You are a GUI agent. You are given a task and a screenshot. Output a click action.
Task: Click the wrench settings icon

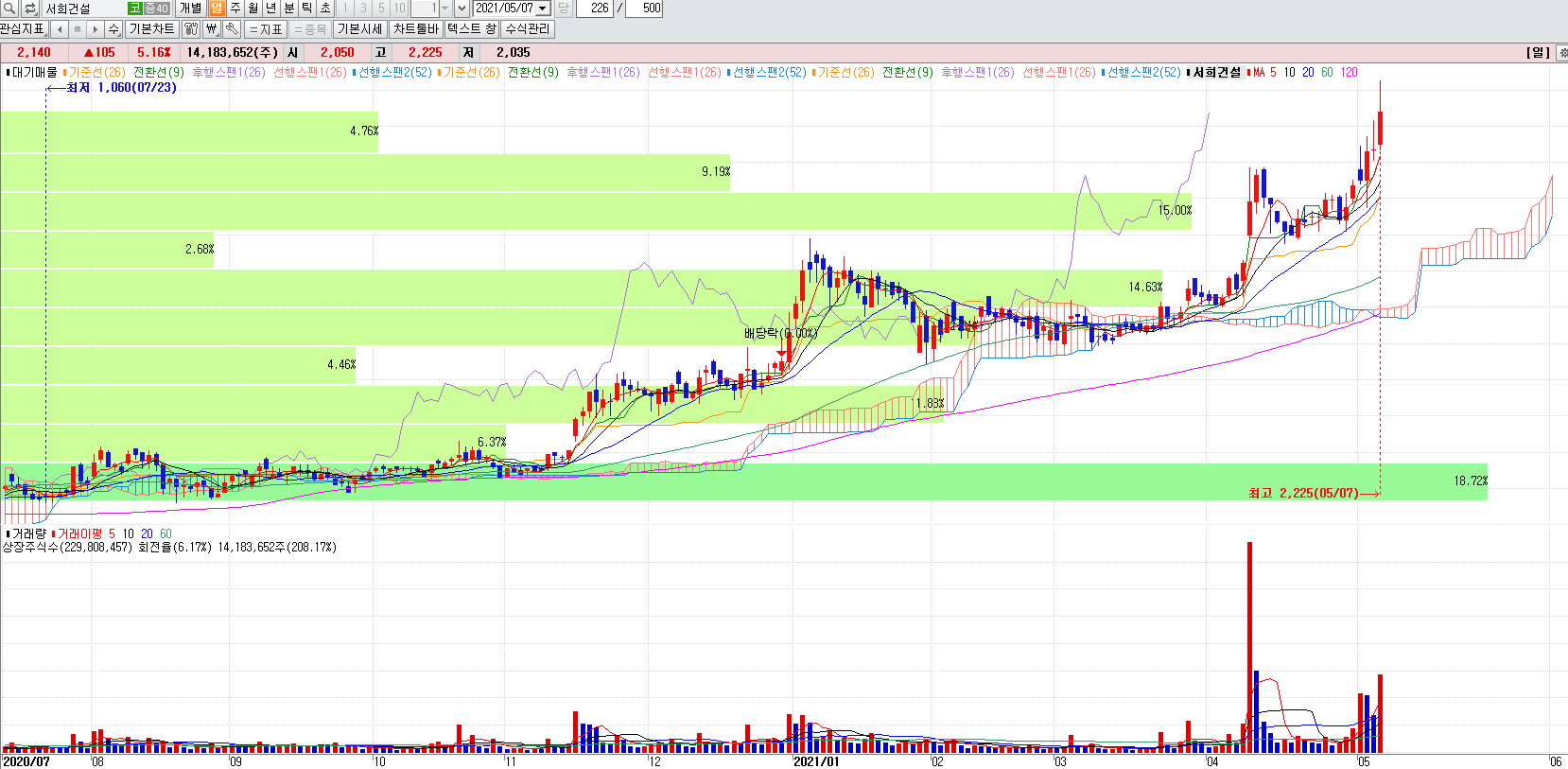tap(232, 29)
